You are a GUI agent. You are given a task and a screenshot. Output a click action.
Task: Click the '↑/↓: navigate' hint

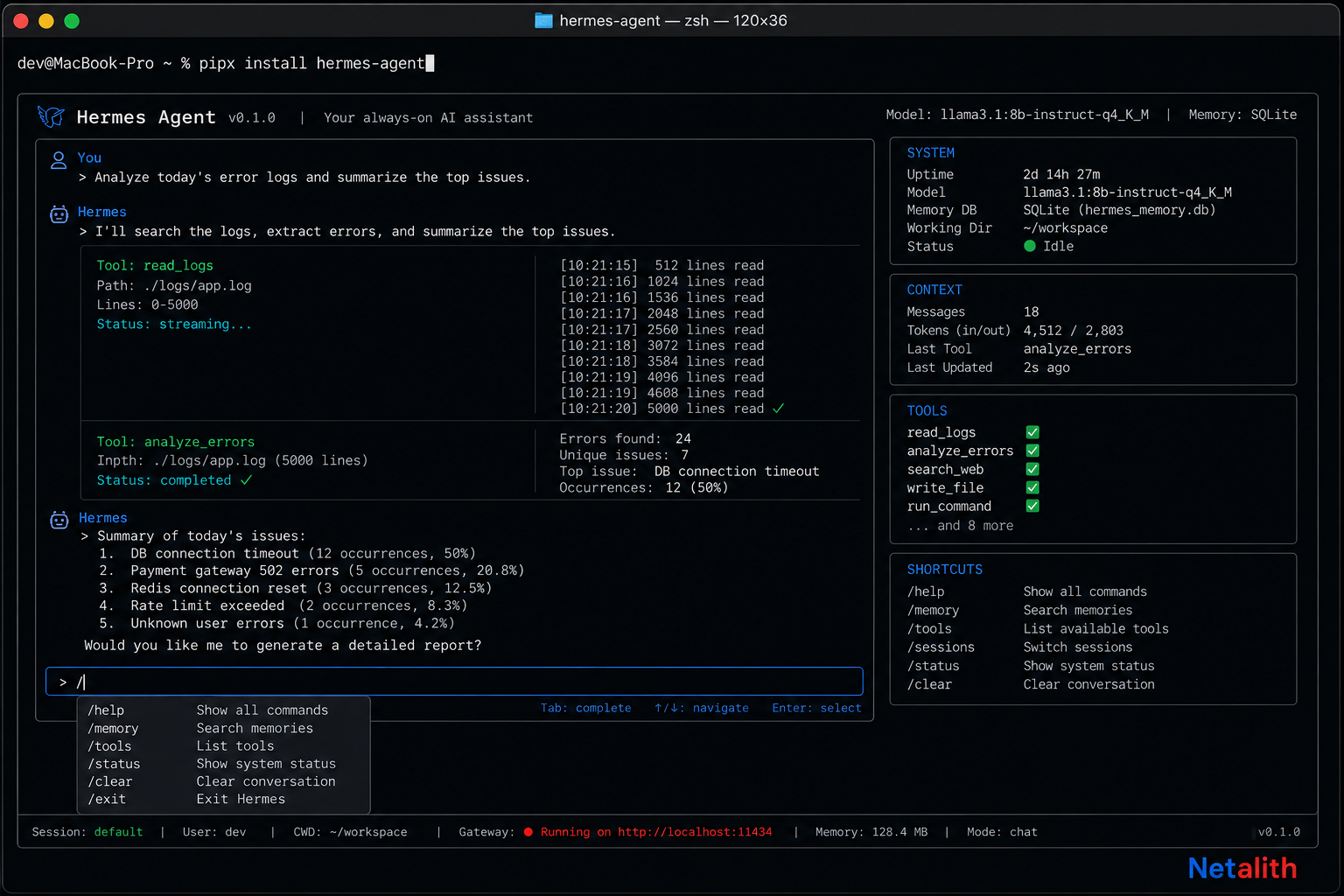point(702,708)
